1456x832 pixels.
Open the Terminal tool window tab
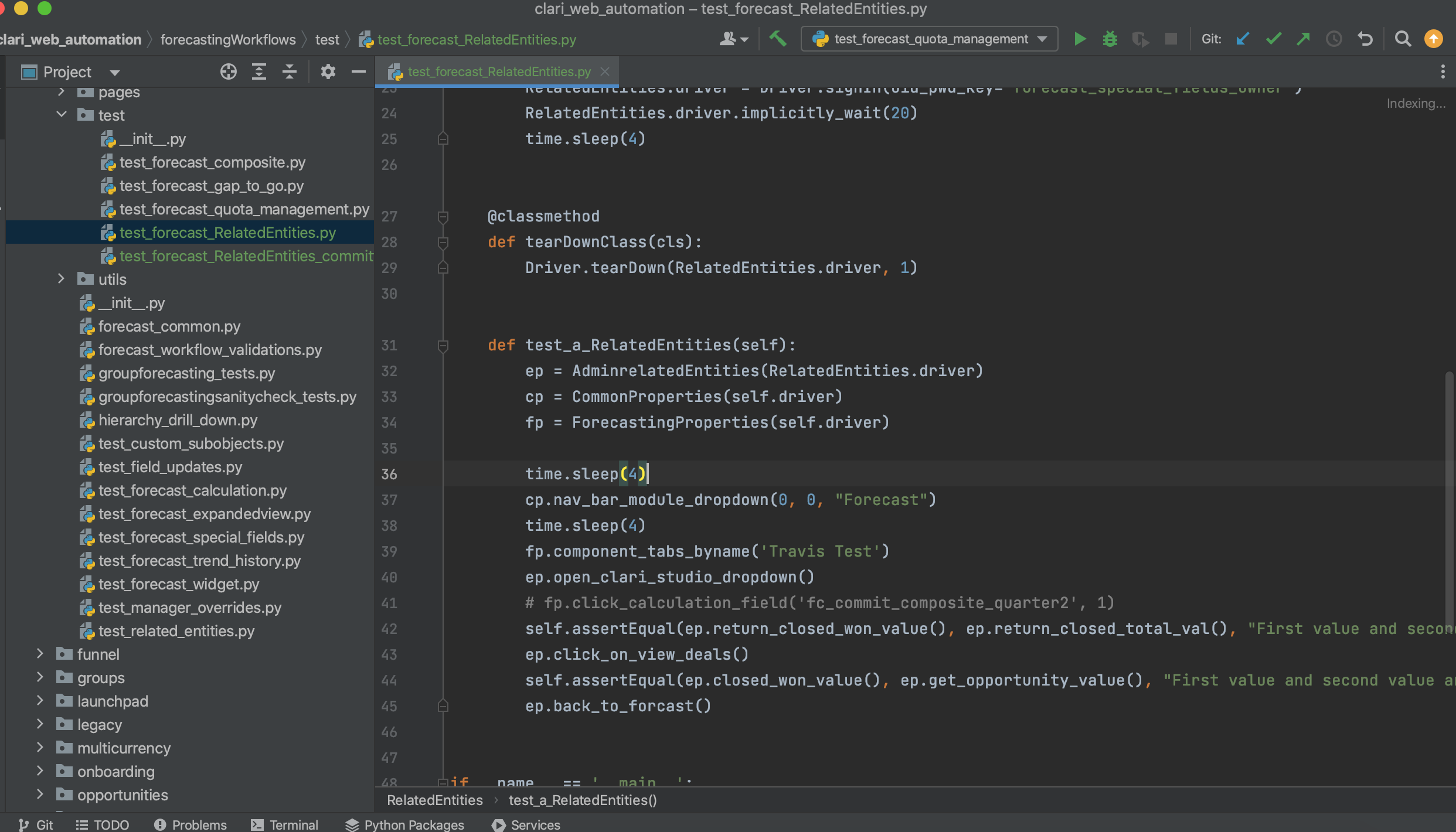[x=284, y=824]
